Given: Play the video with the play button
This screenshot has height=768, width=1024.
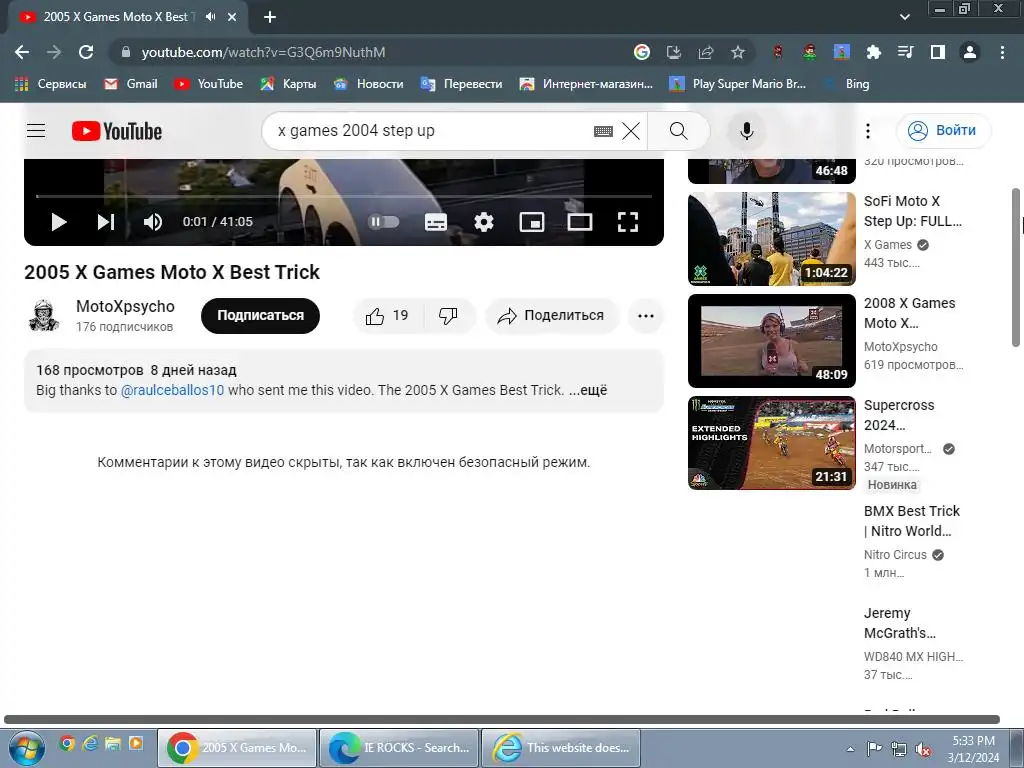Looking at the screenshot, I should pos(59,222).
